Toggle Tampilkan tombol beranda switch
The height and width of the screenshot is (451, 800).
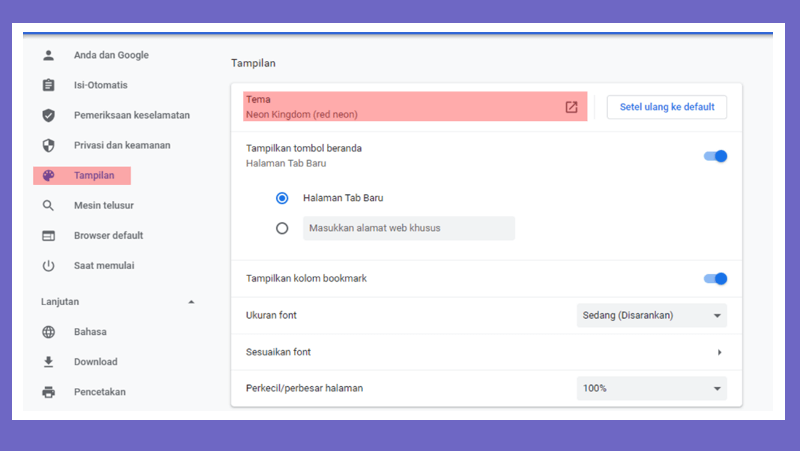pyautogui.click(x=715, y=156)
